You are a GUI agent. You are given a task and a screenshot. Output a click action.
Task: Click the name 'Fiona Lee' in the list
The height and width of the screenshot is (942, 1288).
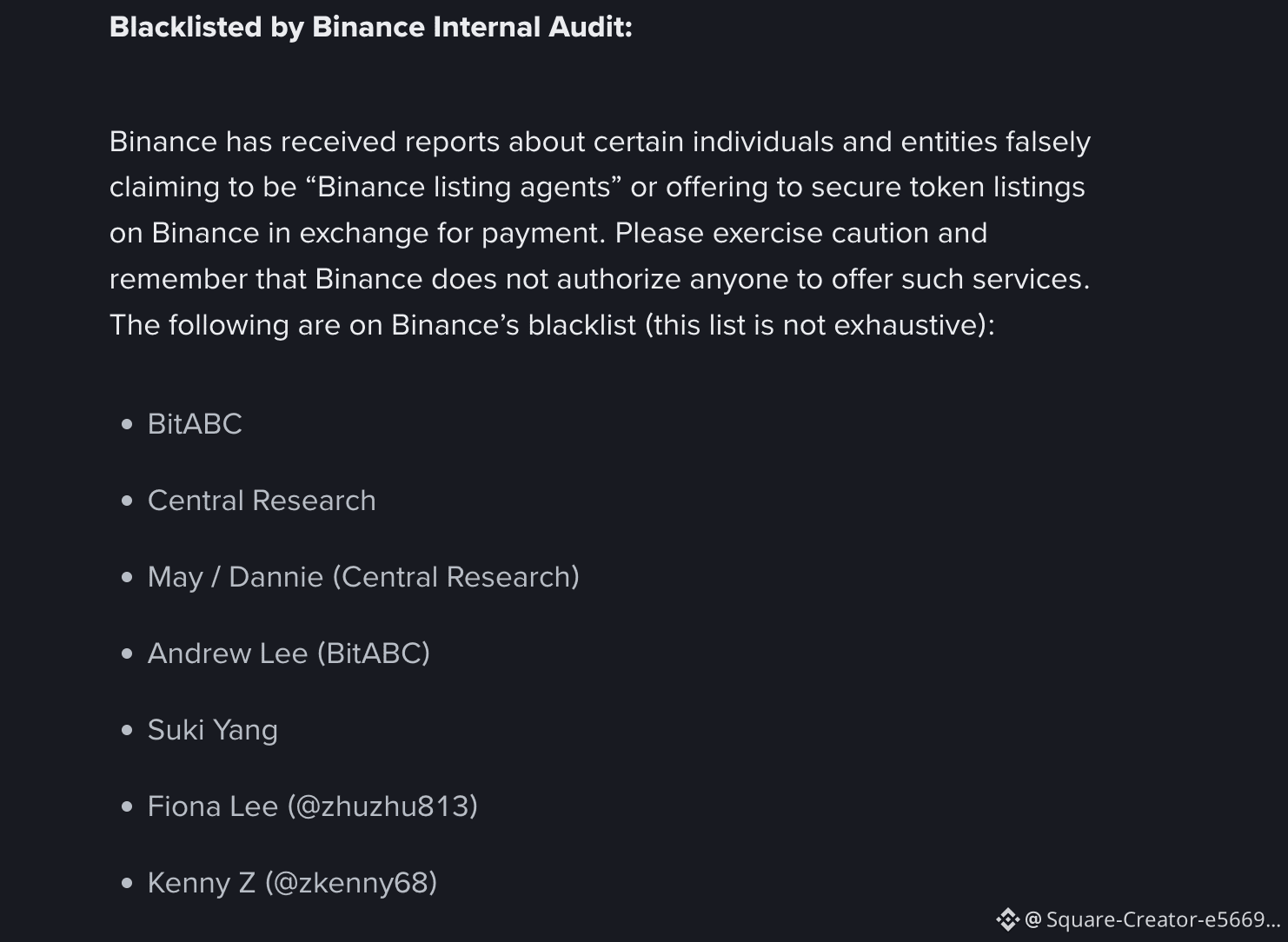(x=213, y=806)
